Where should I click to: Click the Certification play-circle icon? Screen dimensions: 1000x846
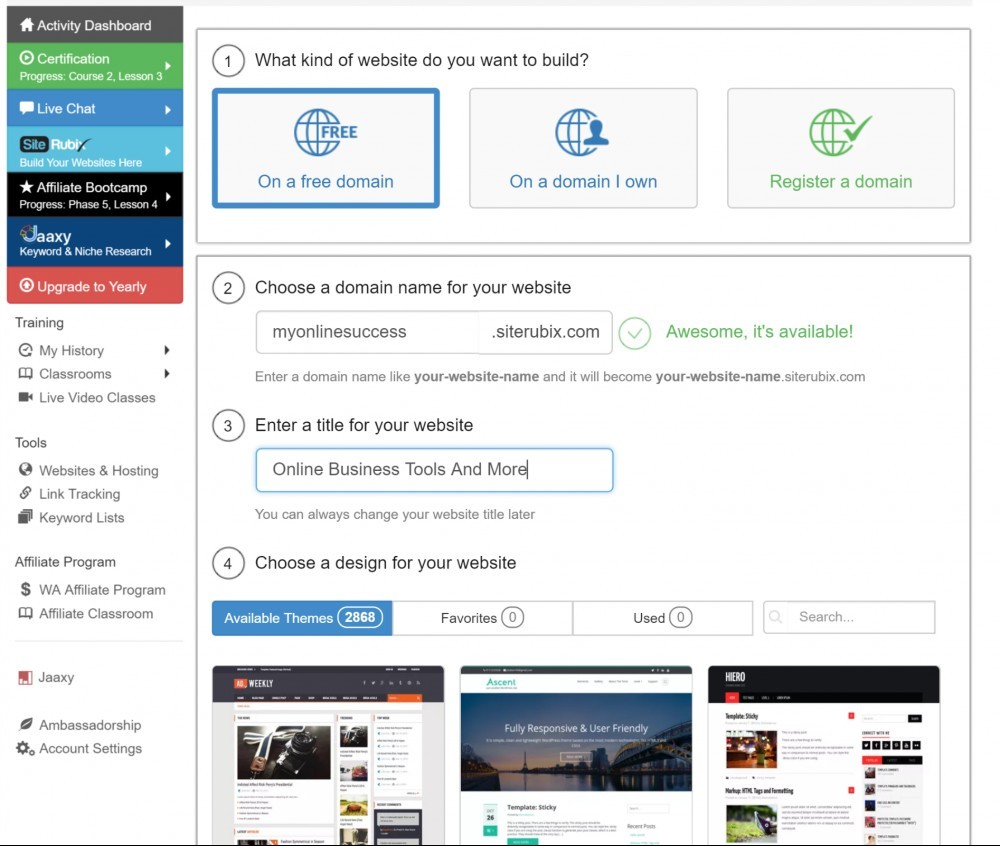click(x=26, y=58)
